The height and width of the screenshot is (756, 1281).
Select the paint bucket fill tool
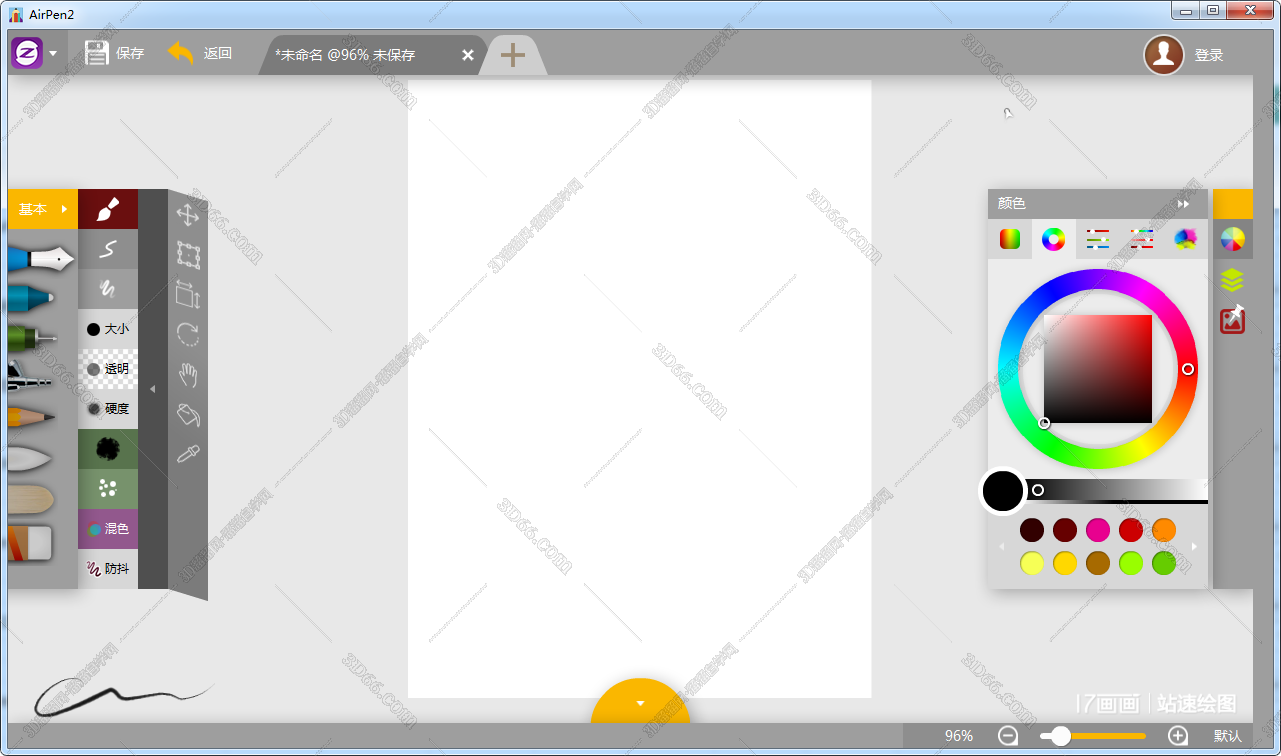(187, 414)
